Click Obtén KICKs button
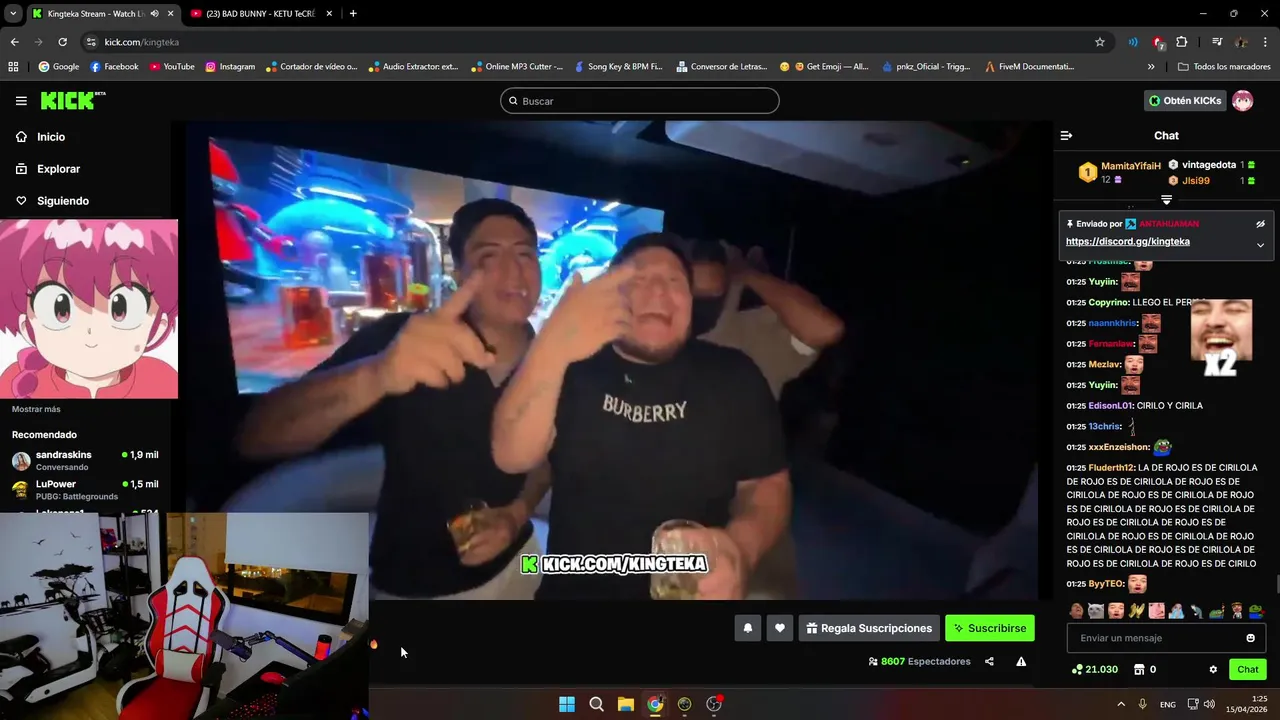This screenshot has height=720, width=1280. [1185, 100]
